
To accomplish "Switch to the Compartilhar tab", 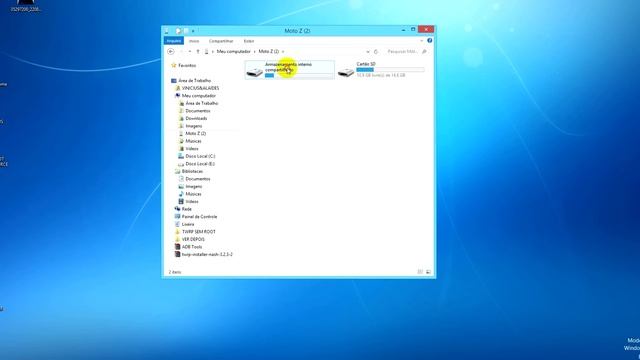I will [221, 41].
